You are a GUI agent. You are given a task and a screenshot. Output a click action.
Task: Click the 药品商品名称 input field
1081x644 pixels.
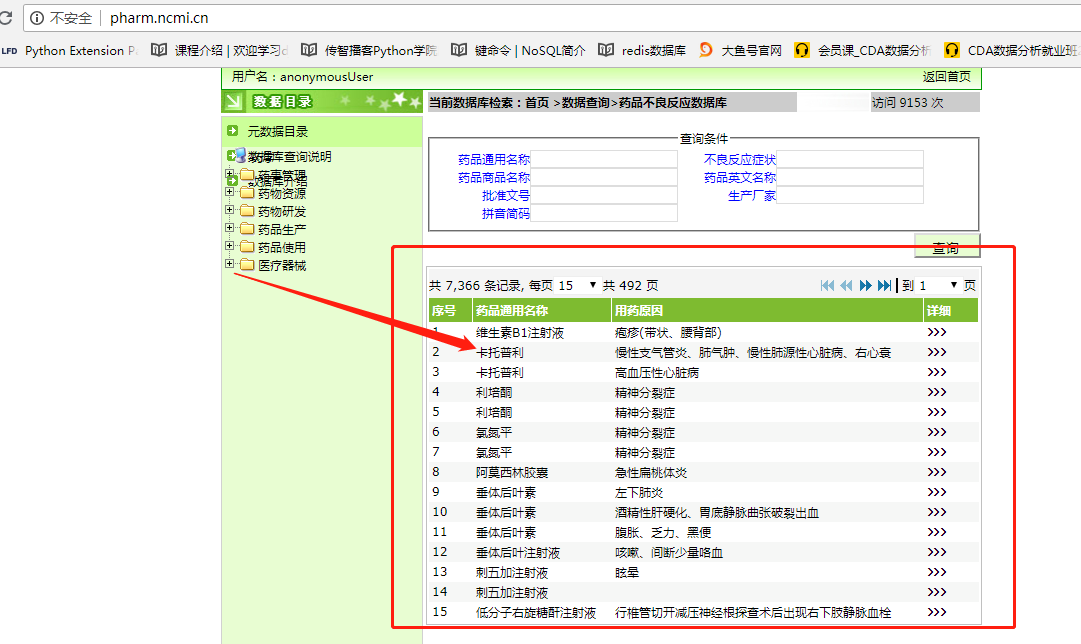pos(604,177)
